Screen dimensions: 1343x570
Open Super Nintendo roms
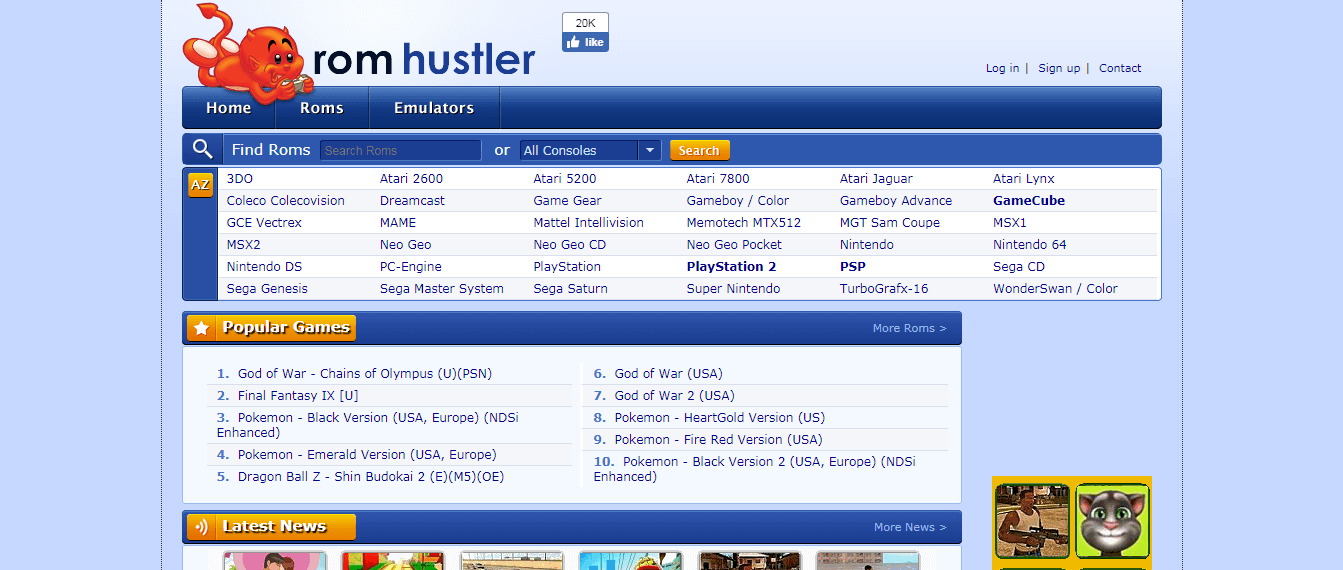pyautogui.click(x=734, y=289)
